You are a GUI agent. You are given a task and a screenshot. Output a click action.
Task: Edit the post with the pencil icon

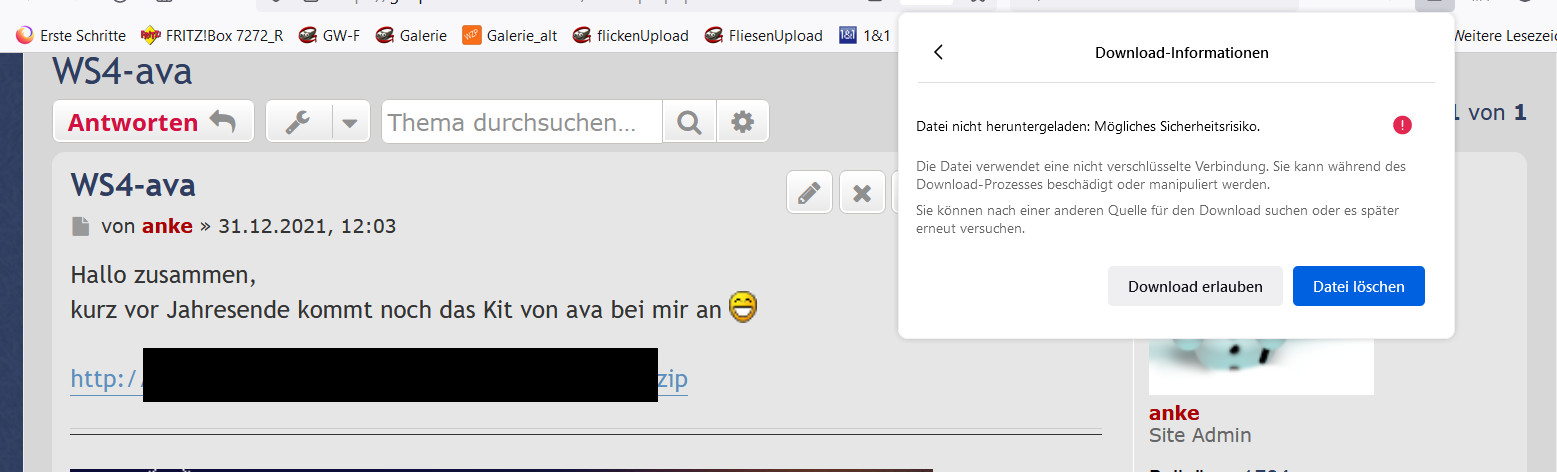pyautogui.click(x=810, y=192)
